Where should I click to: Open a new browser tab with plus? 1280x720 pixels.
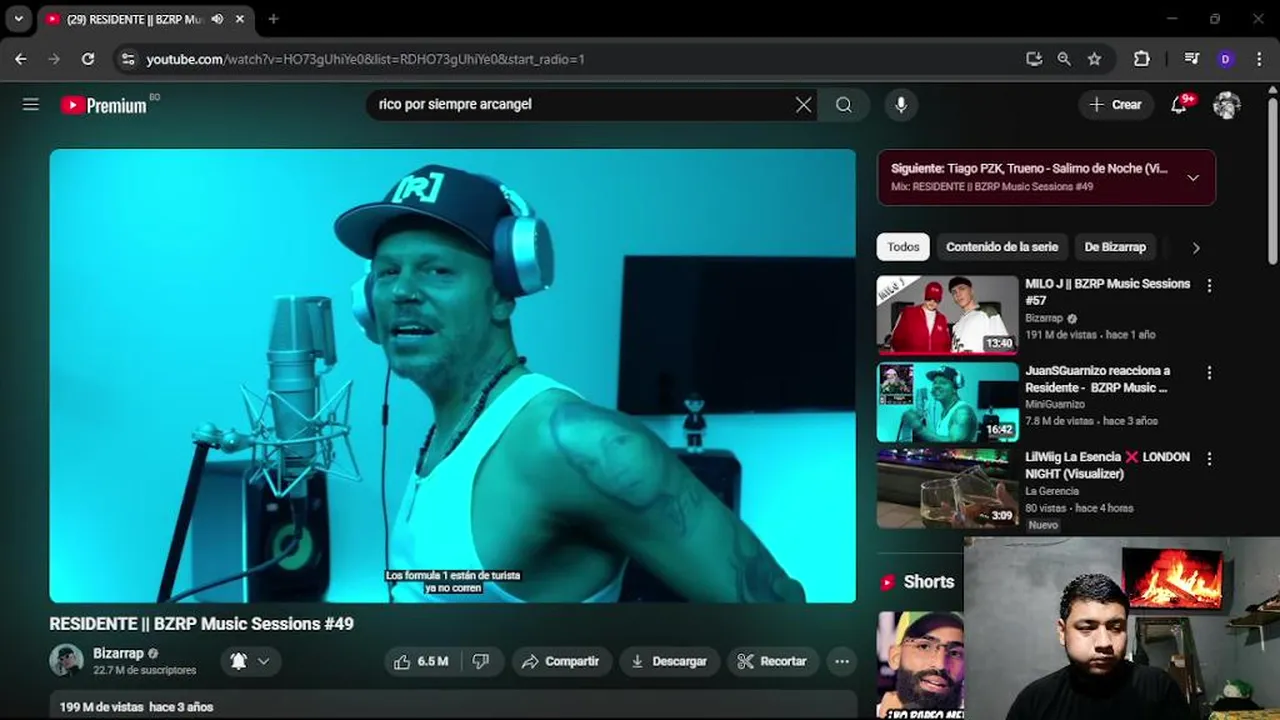pos(273,19)
